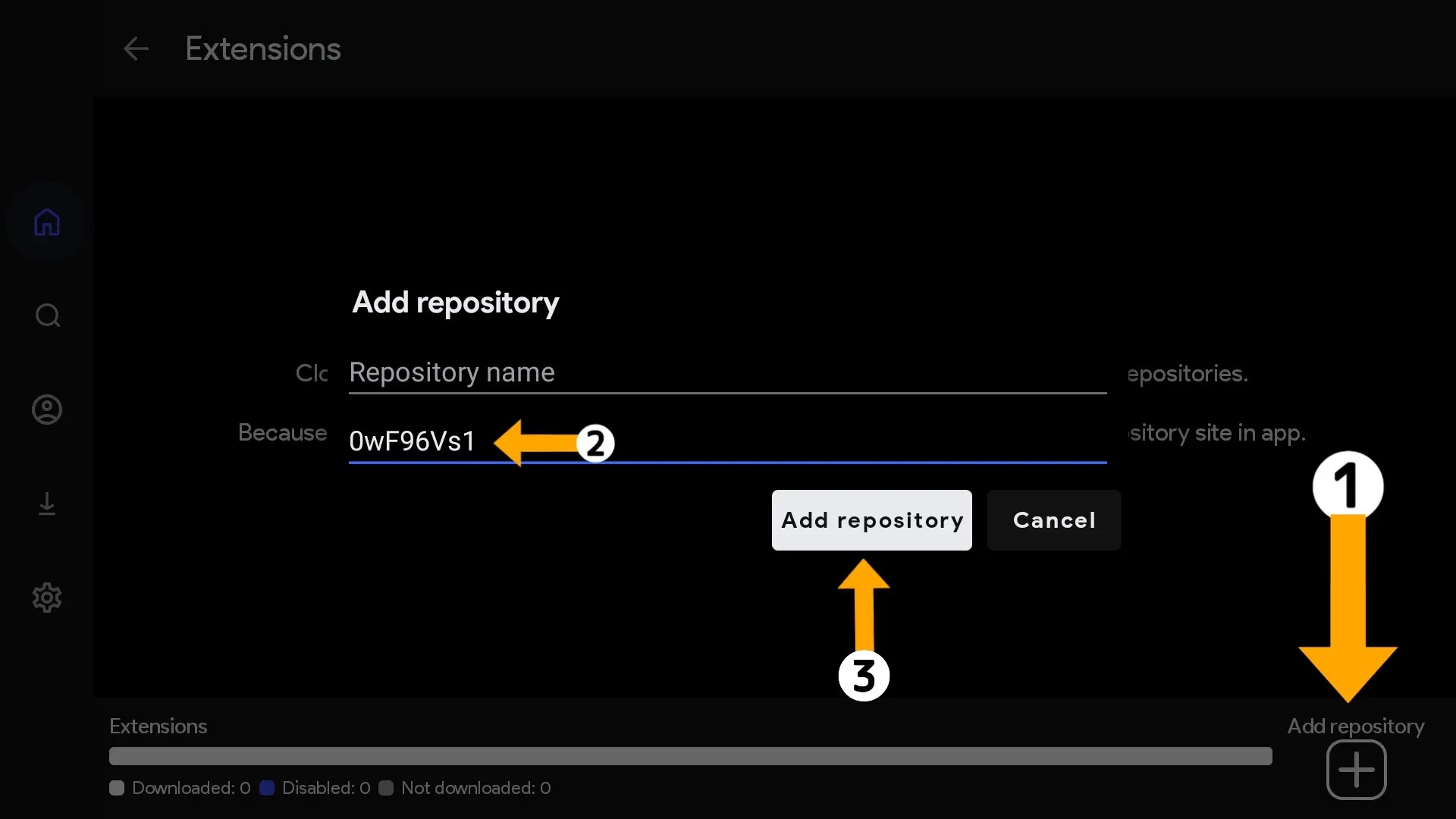Open the Downloads section
The image size is (1456, 819).
pyautogui.click(x=47, y=504)
